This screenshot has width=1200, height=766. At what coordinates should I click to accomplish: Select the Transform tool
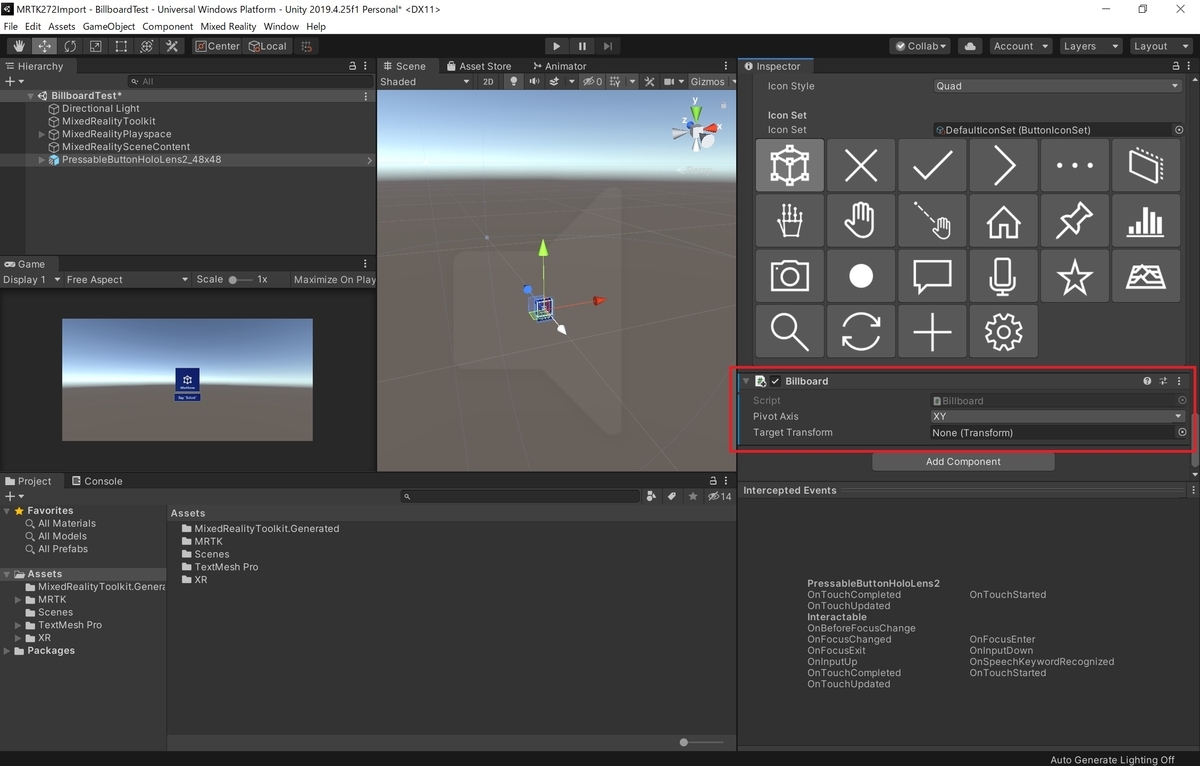click(x=146, y=46)
